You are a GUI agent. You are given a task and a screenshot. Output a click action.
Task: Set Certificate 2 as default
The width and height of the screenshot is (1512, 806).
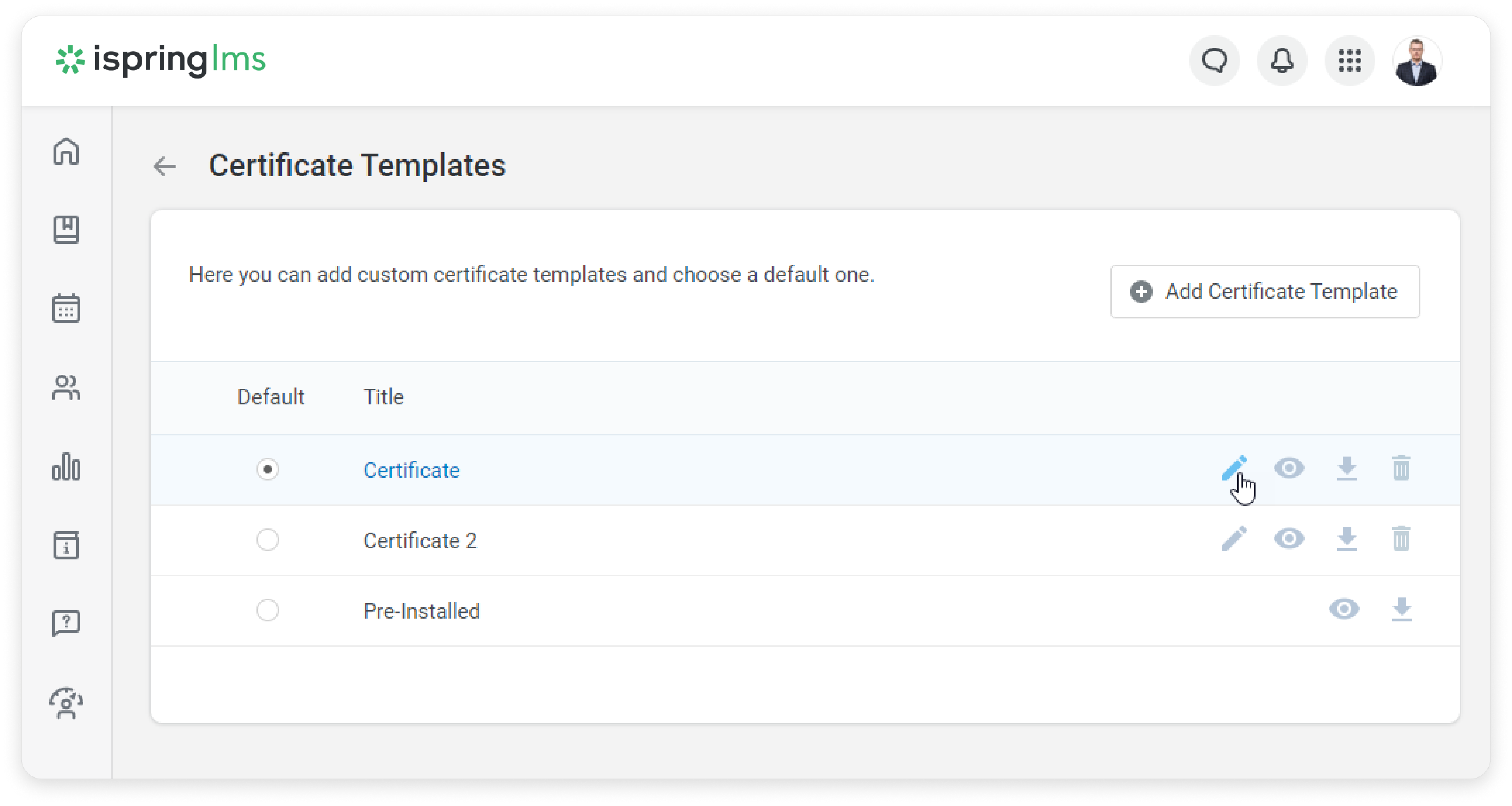coord(268,540)
